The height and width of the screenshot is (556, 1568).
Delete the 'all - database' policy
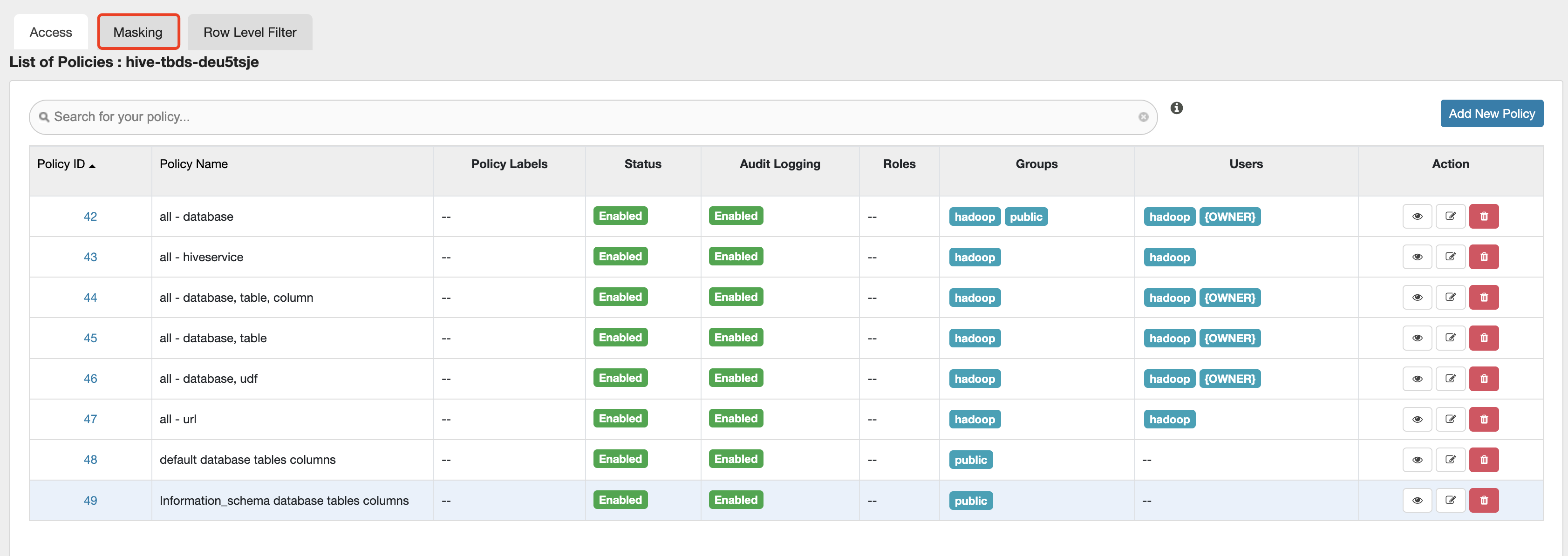click(1483, 217)
